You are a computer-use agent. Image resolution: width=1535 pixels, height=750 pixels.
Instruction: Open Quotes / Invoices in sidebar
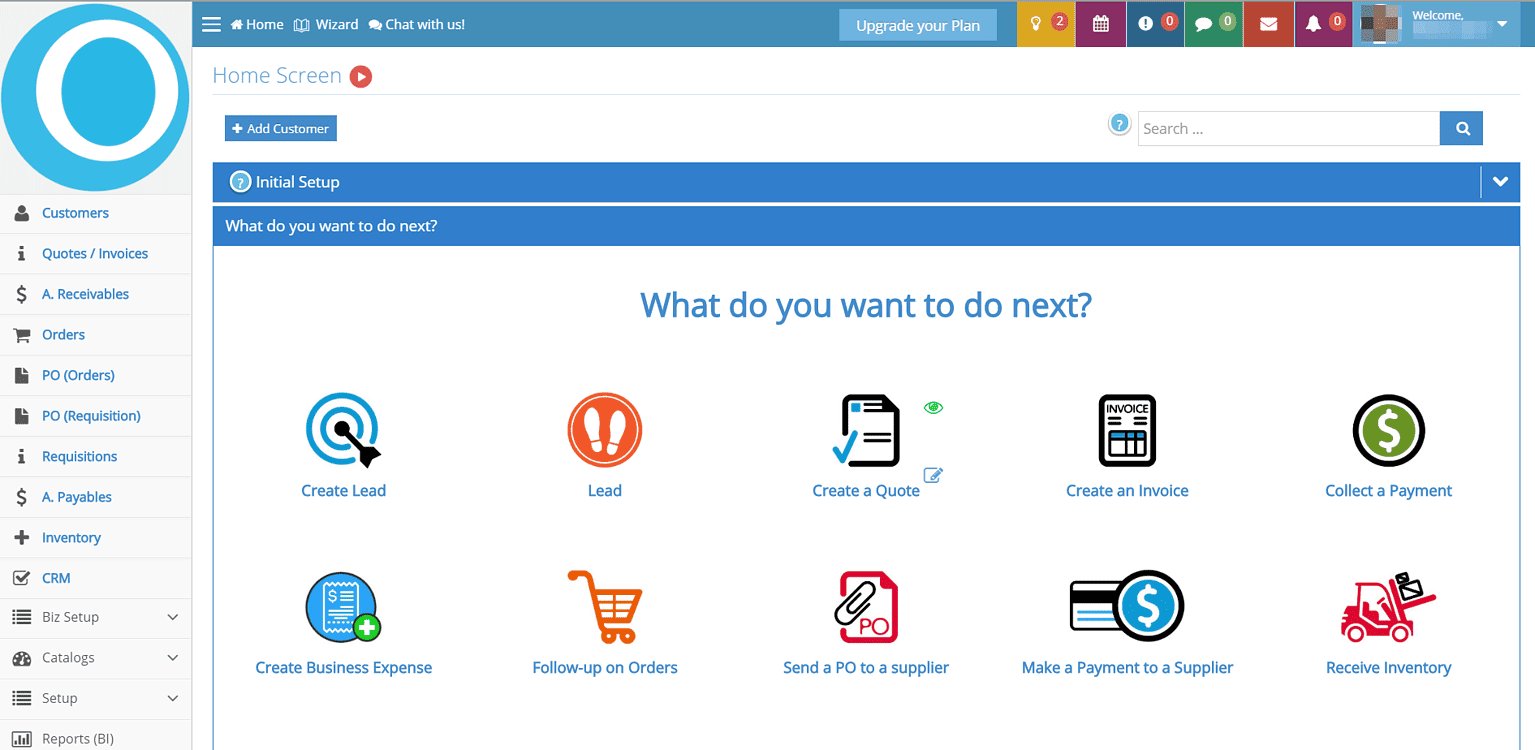(x=95, y=254)
